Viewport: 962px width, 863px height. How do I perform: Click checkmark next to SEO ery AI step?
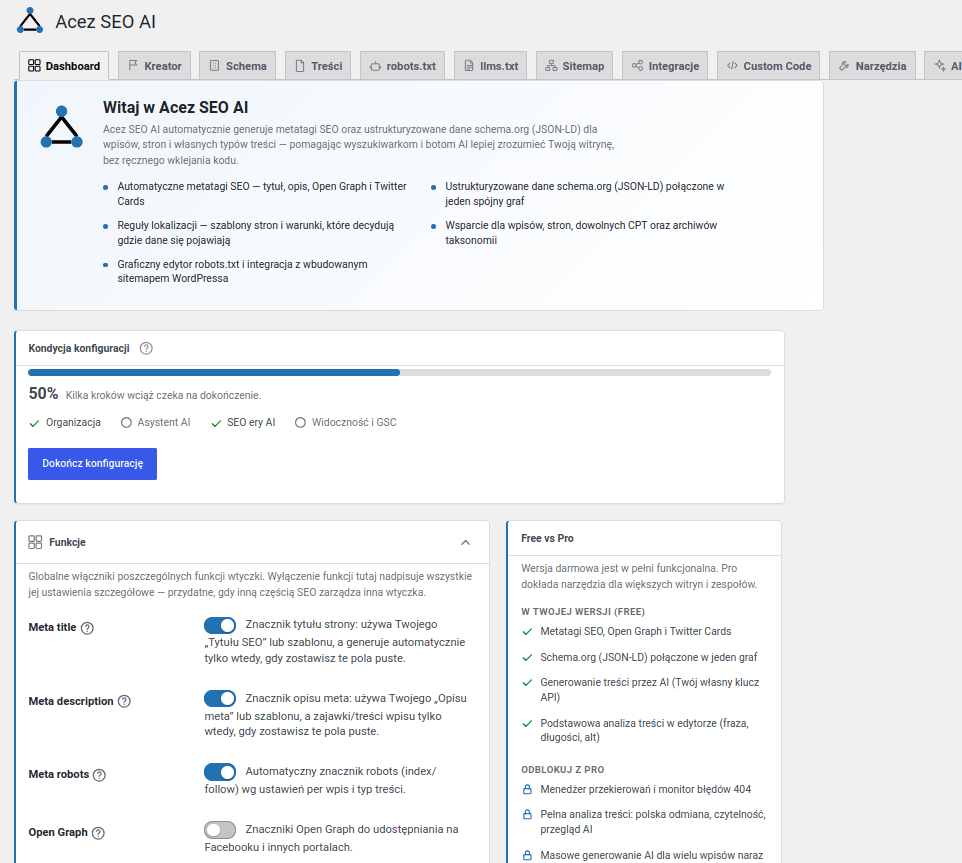(x=216, y=423)
